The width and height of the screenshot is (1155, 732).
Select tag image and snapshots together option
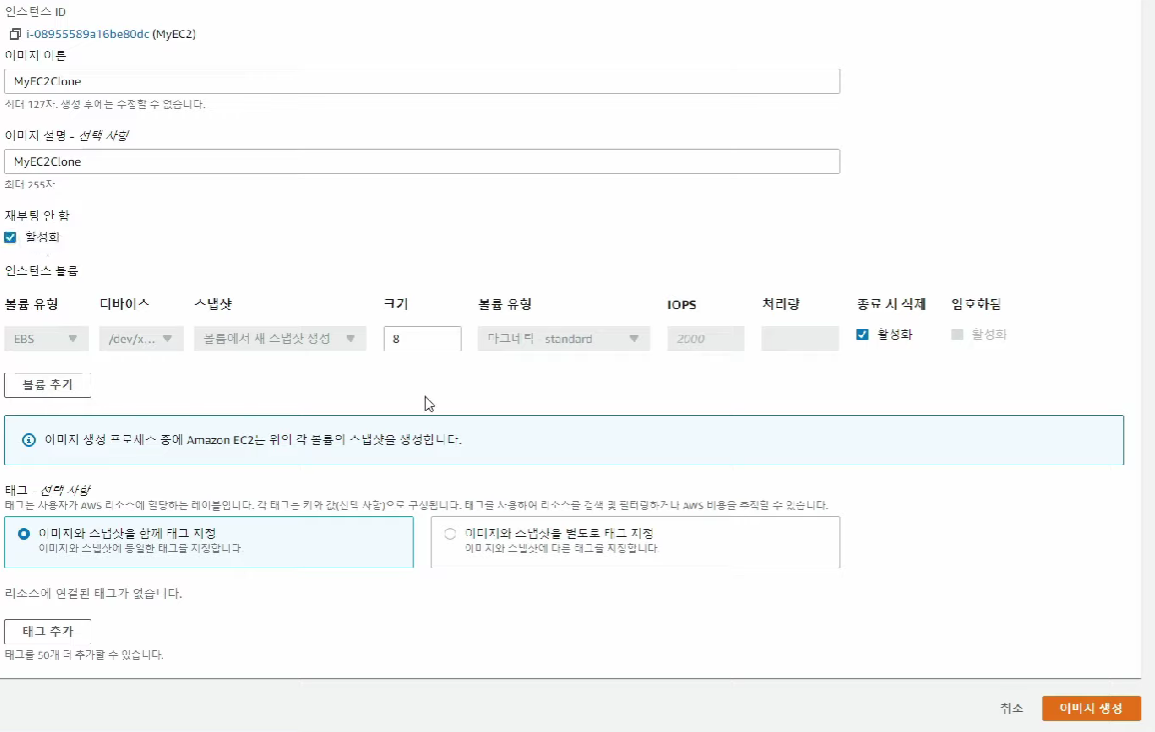pyautogui.click(x=208, y=541)
